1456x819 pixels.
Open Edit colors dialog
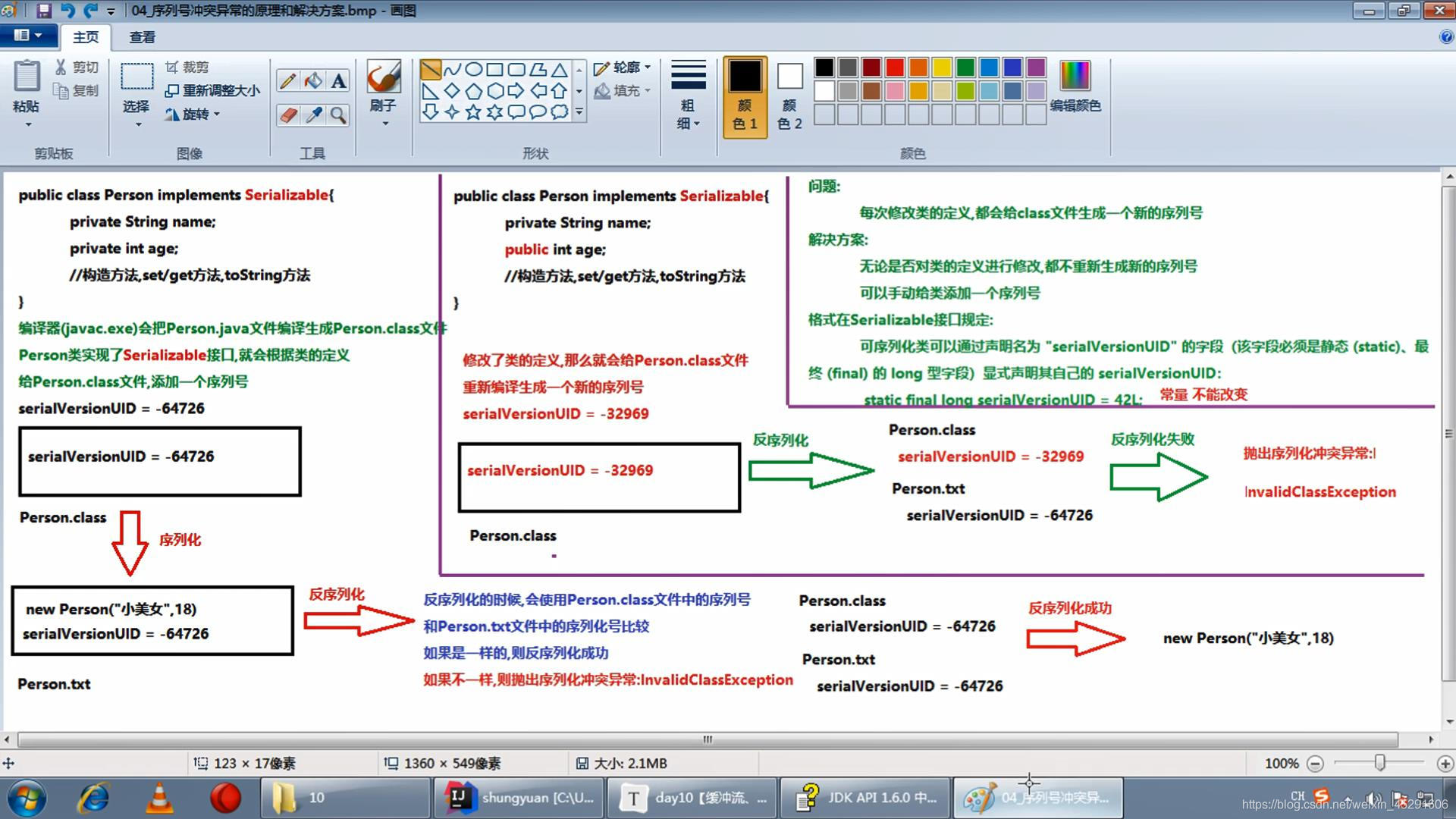coord(1075,87)
